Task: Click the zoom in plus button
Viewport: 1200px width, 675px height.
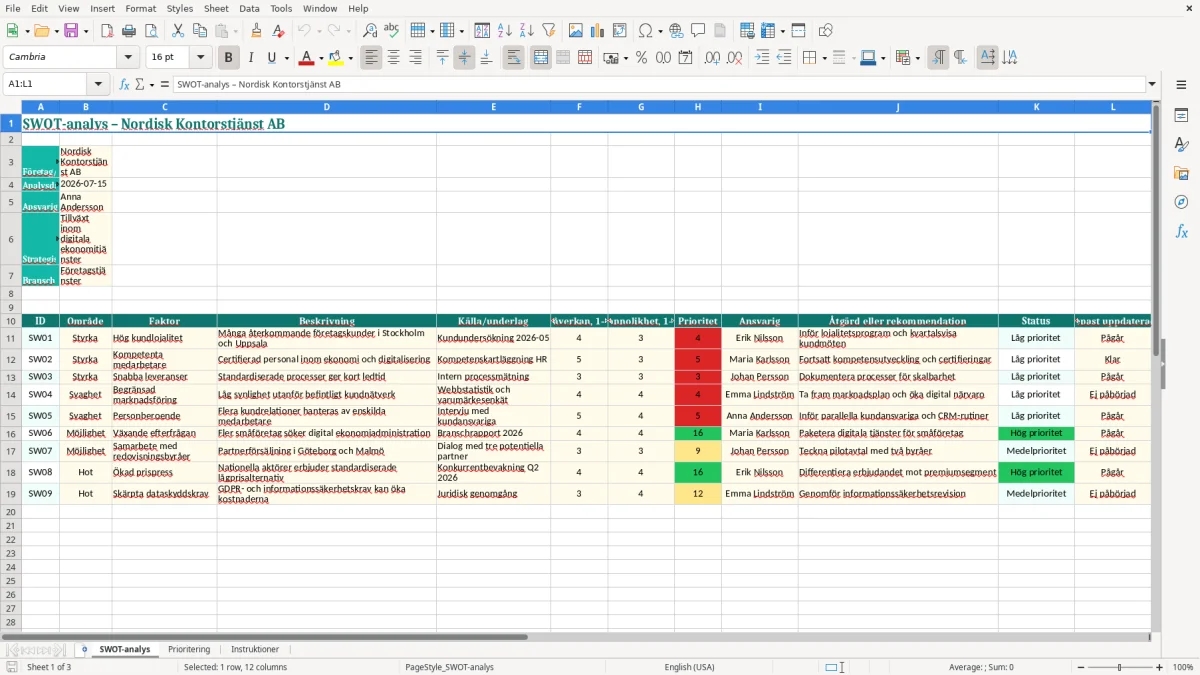Action: 1160,667
